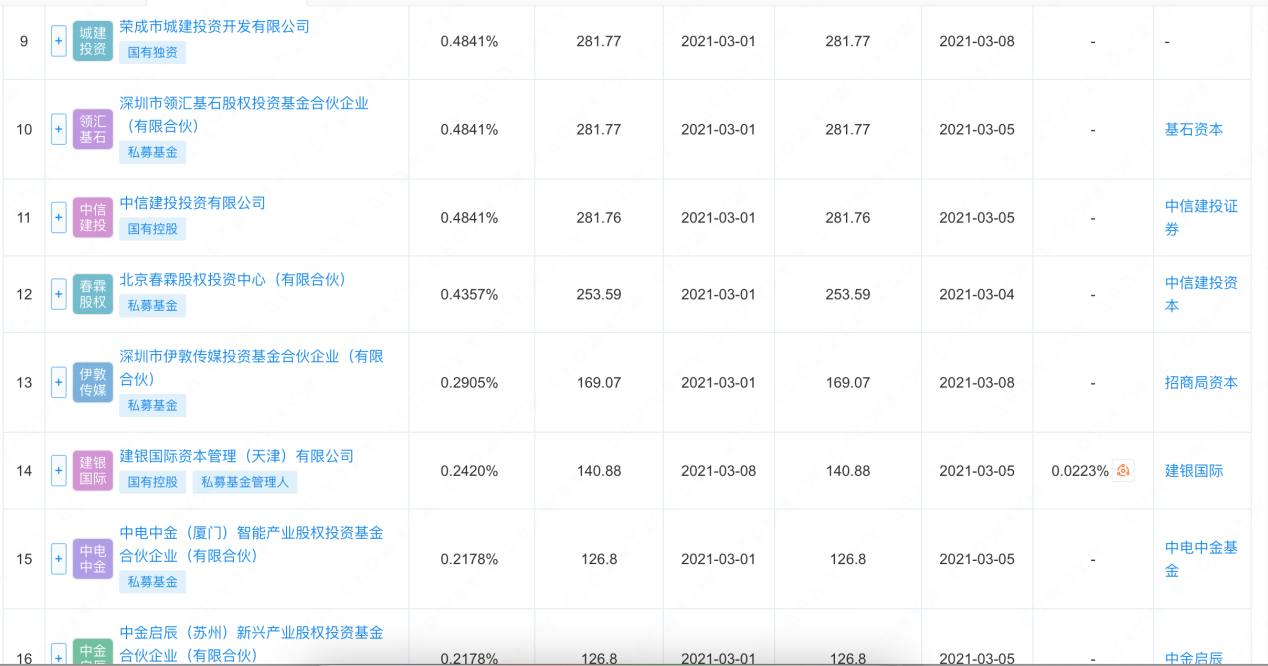Click the 伊敦传媒 logo badge

pyautogui.click(x=93, y=382)
